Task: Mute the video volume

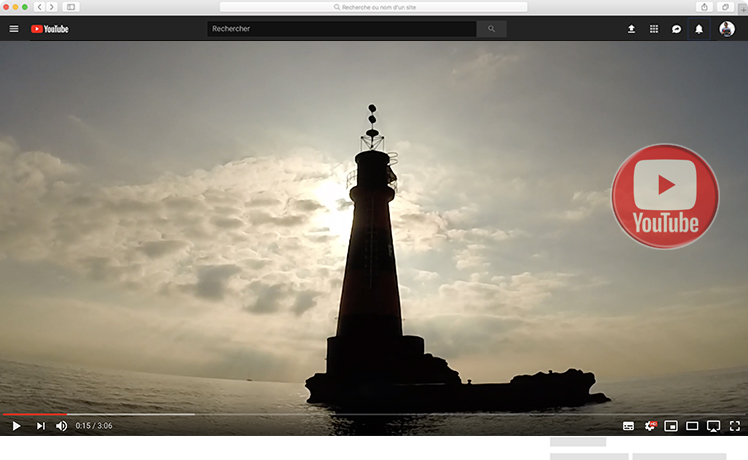Action: [62, 426]
